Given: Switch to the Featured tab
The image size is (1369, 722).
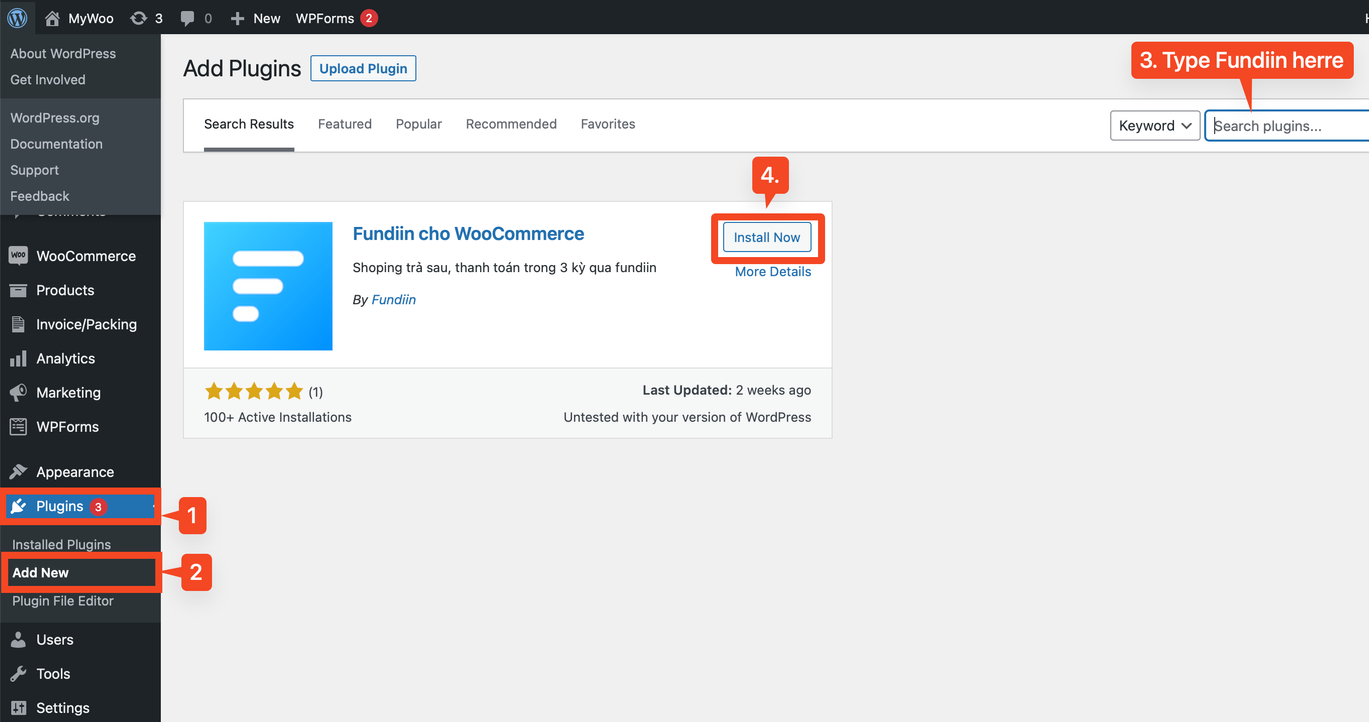Looking at the screenshot, I should click(x=345, y=124).
